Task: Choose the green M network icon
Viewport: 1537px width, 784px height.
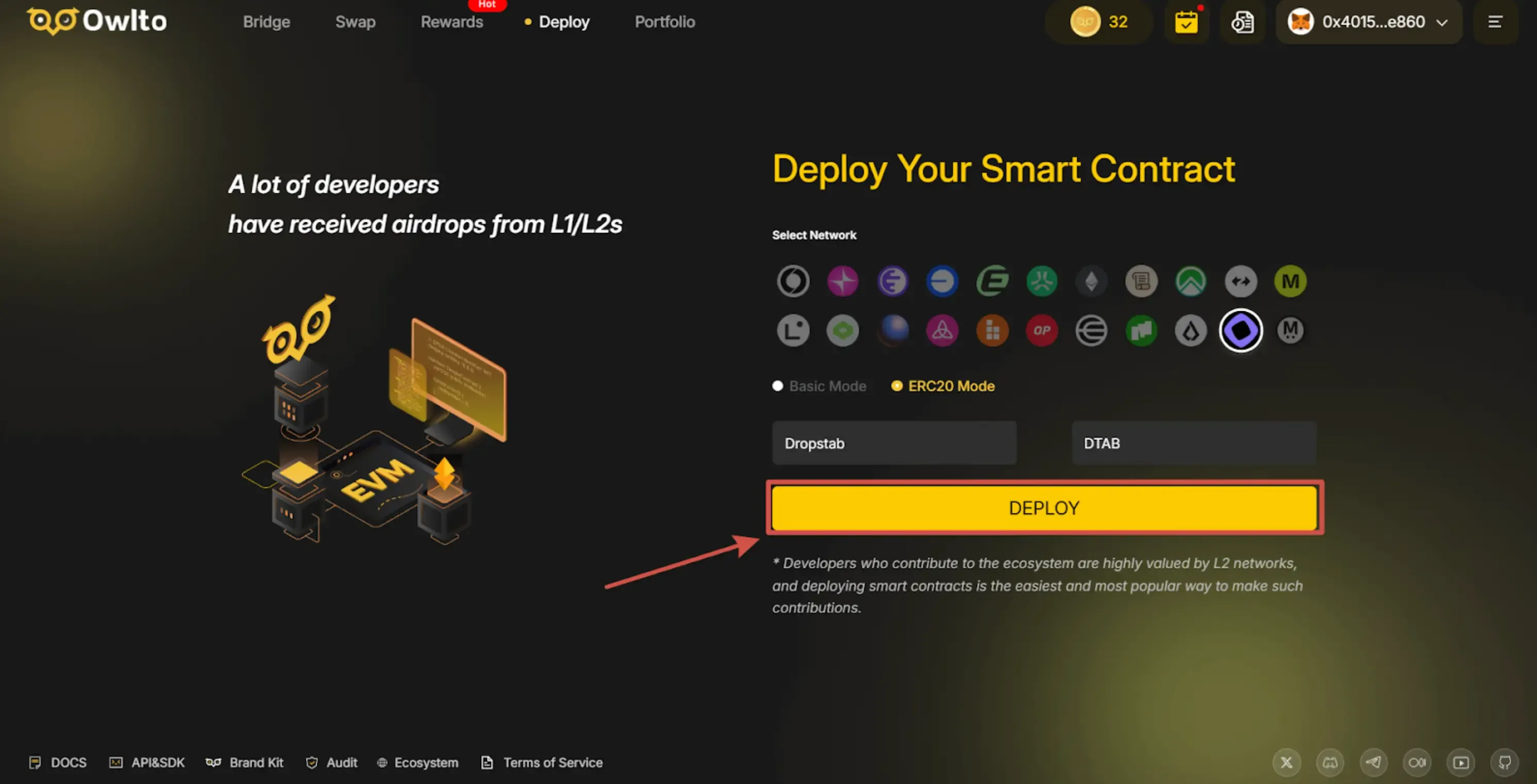Action: (x=1290, y=281)
